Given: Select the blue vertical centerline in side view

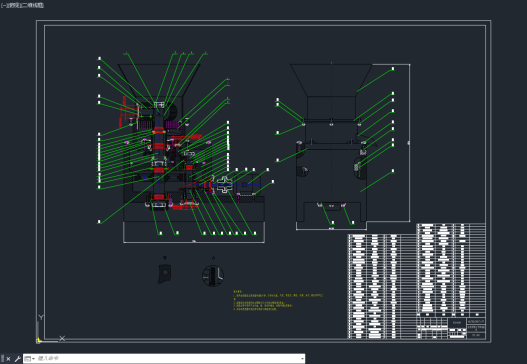Looking at the screenshot, I should pos(331,137).
